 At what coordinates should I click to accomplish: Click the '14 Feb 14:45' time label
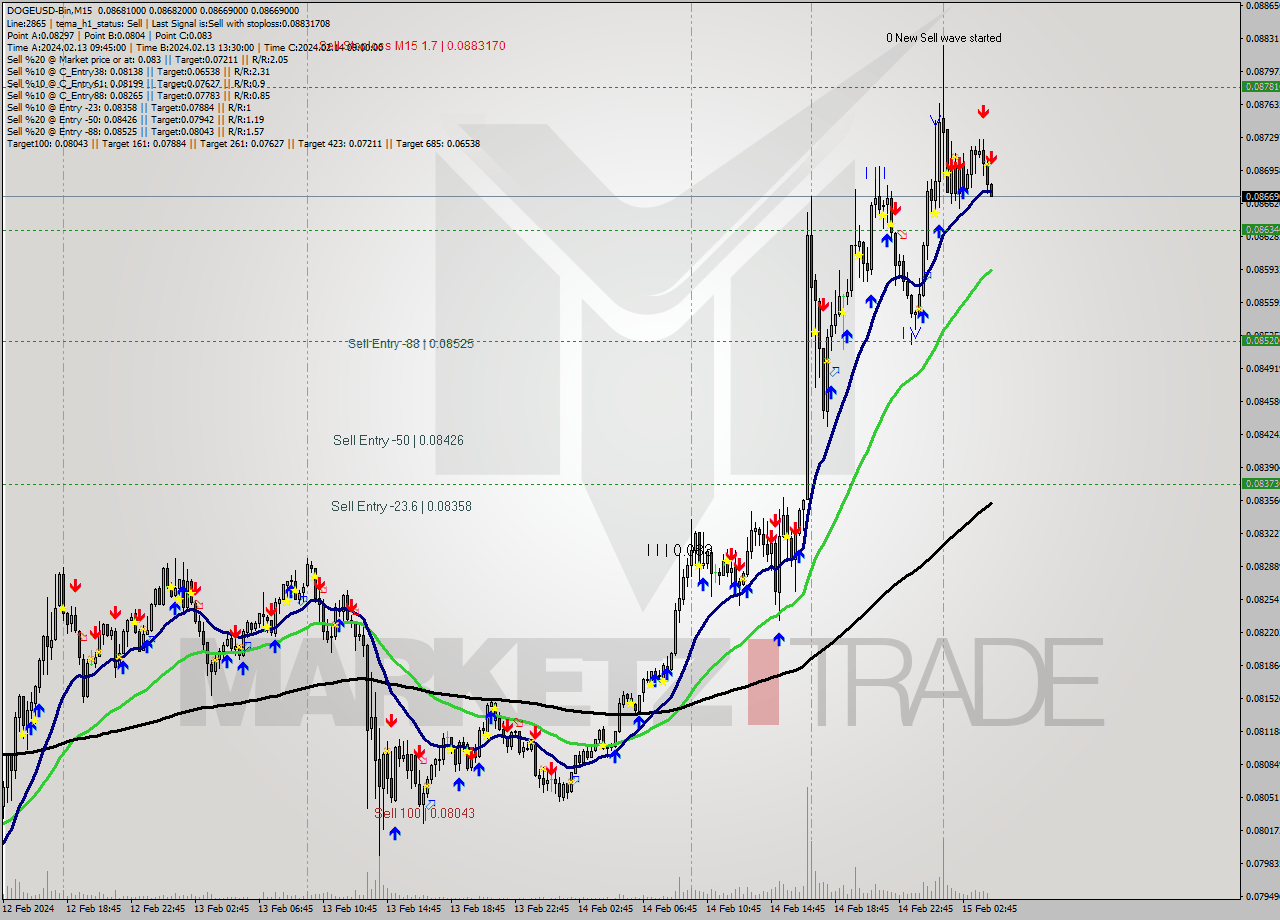(x=798, y=909)
